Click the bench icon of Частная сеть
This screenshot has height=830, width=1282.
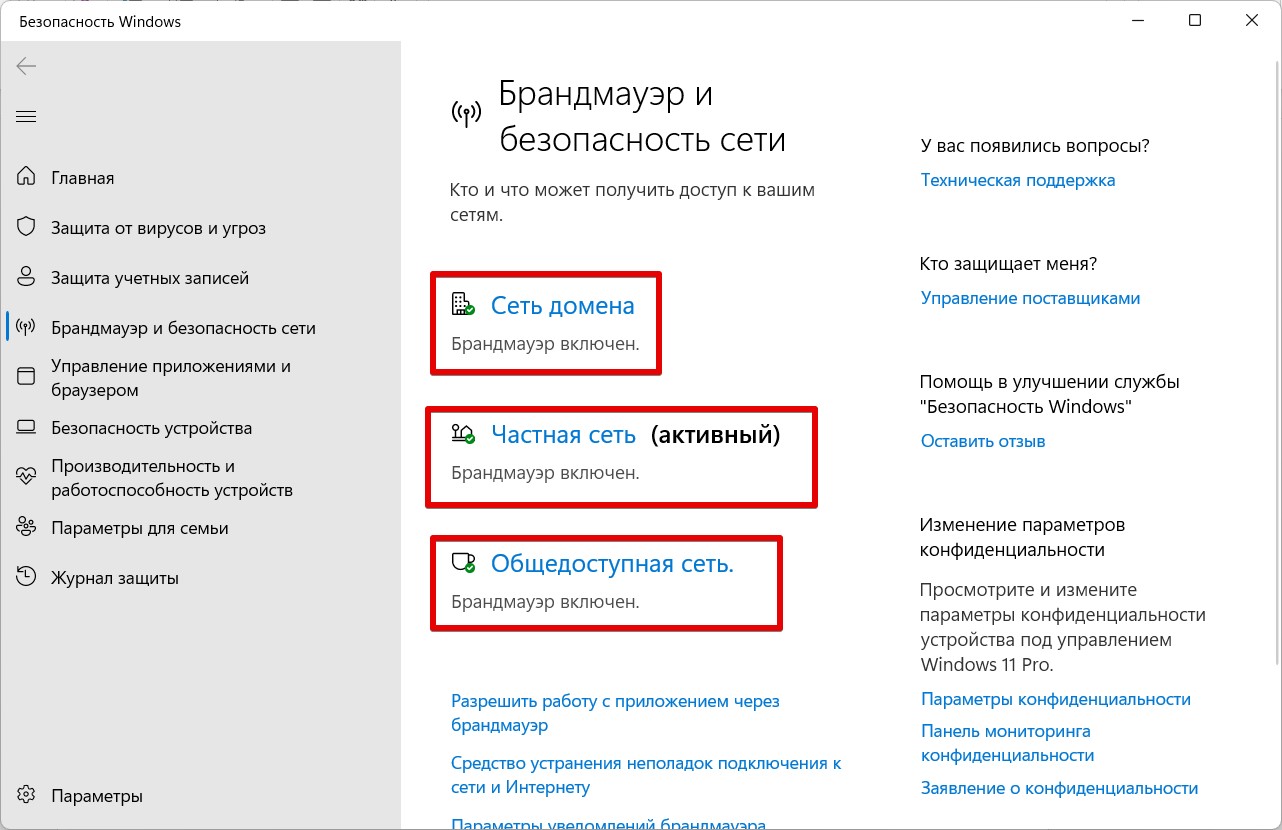(x=463, y=434)
